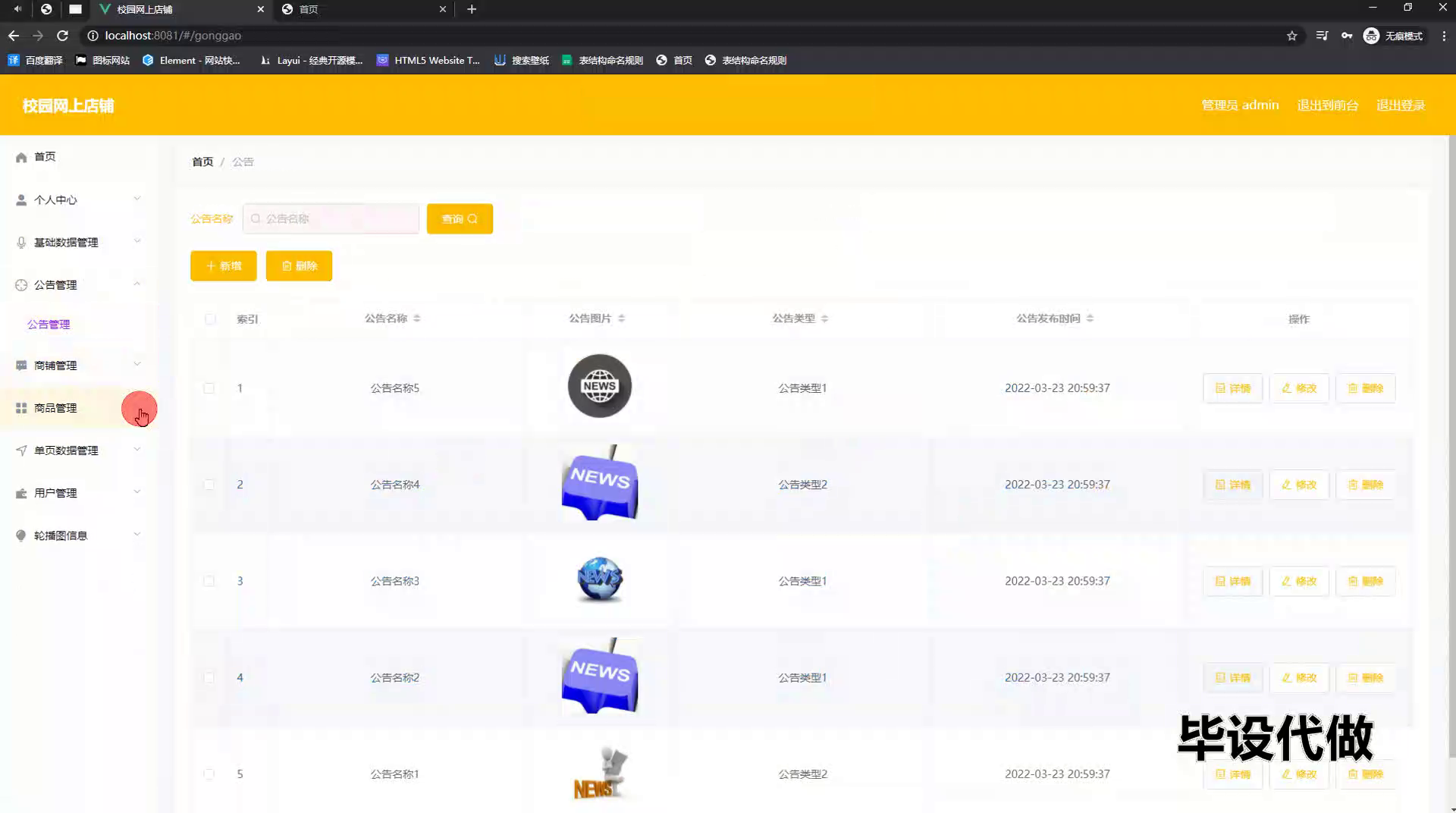The image size is (1456, 813).
Task: Open the 百度翻译 bookmark
Action: click(x=36, y=60)
